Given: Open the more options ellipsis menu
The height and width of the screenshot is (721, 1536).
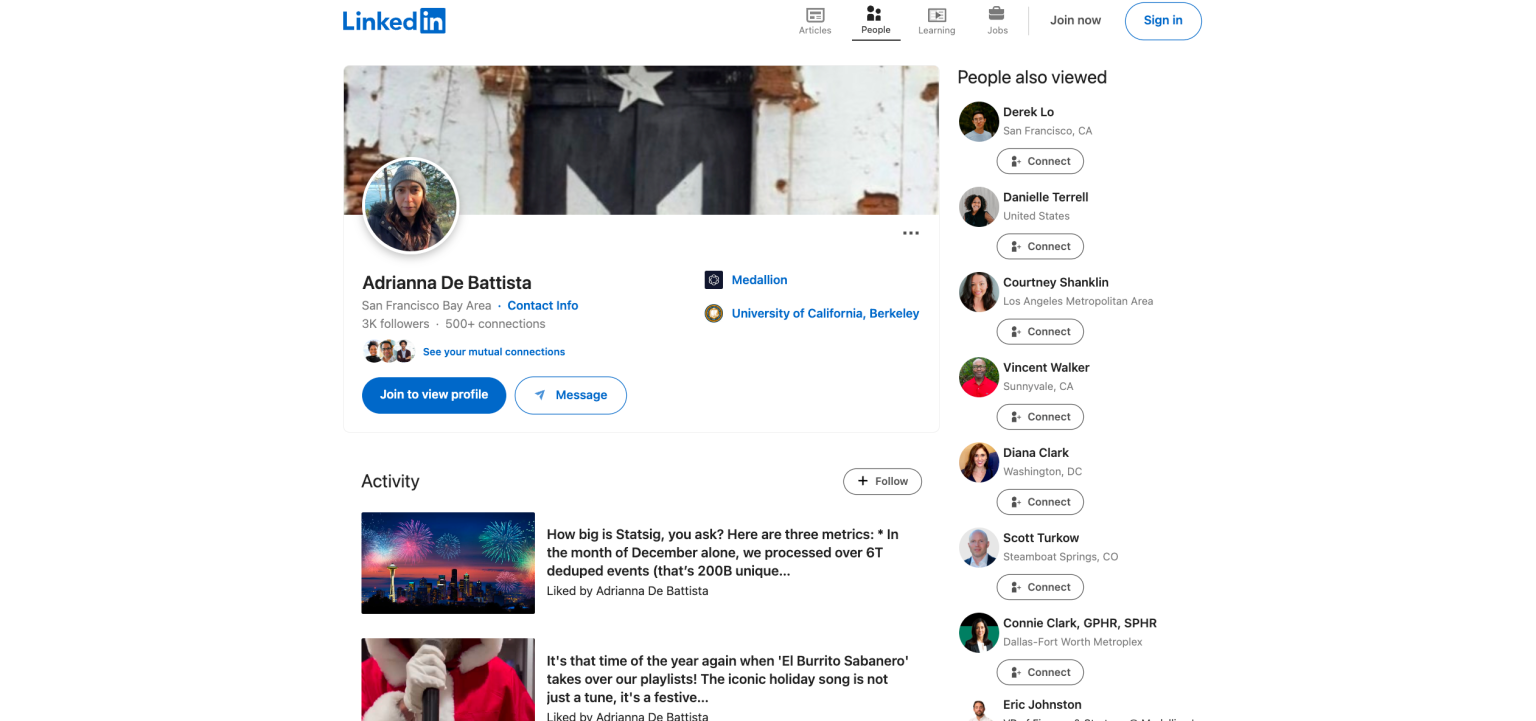Looking at the screenshot, I should pos(911,232).
